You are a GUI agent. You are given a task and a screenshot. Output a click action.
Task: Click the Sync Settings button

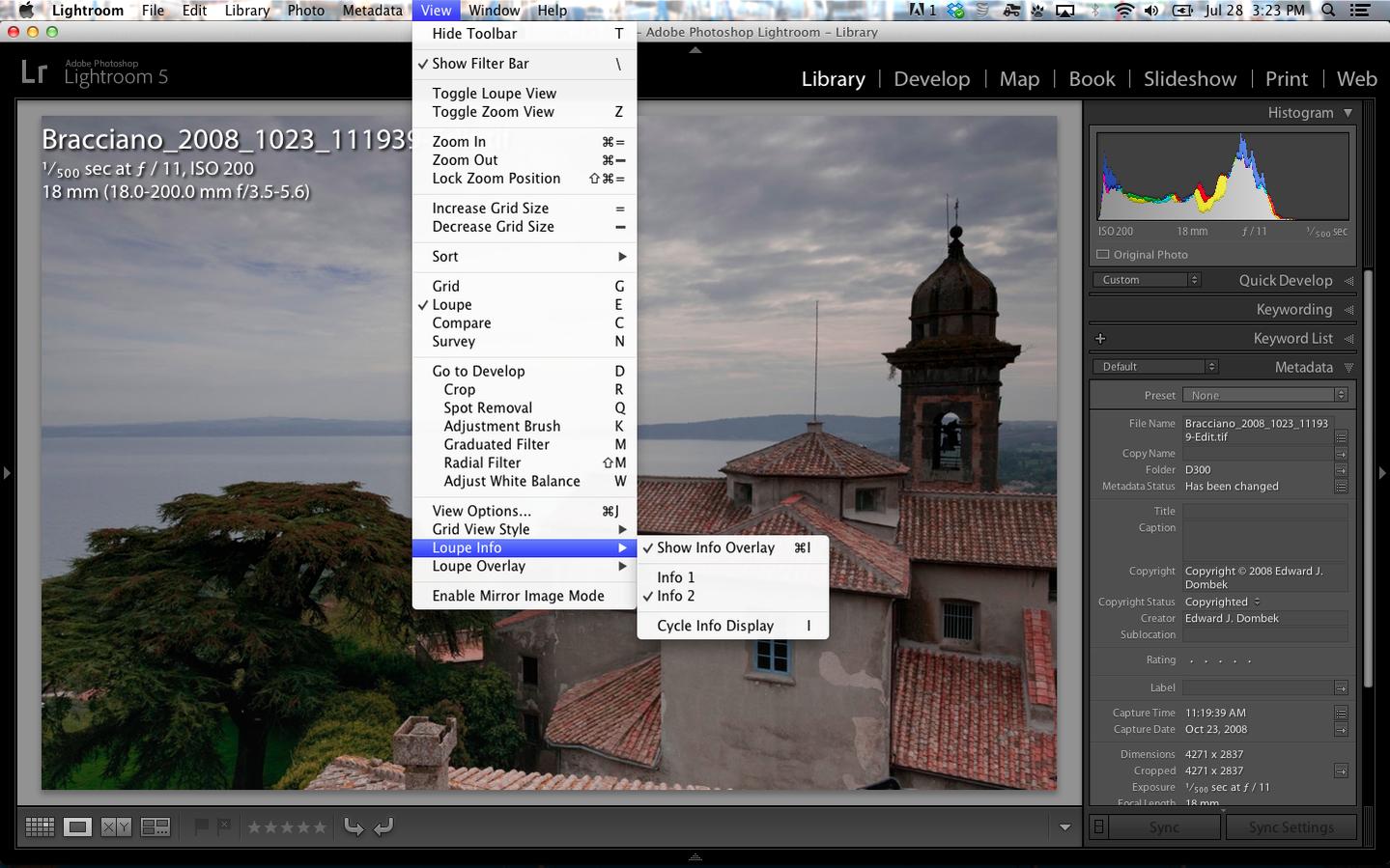tap(1291, 827)
